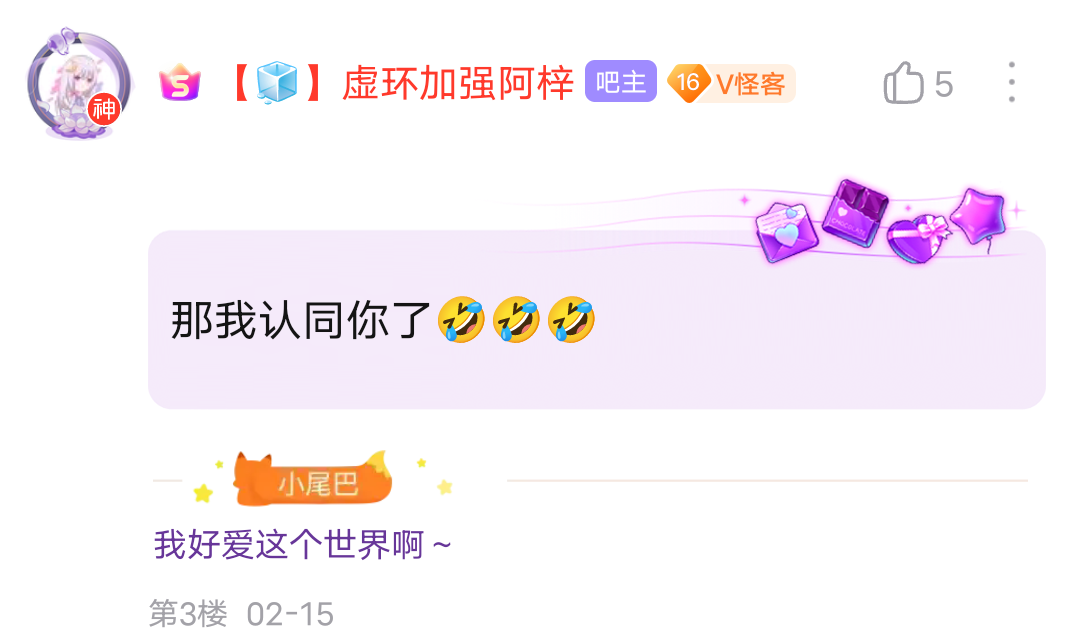This screenshot has width=1080, height=644.
Task: Click the comment text 那我认同你了
Action: pyautogui.click(x=301, y=320)
